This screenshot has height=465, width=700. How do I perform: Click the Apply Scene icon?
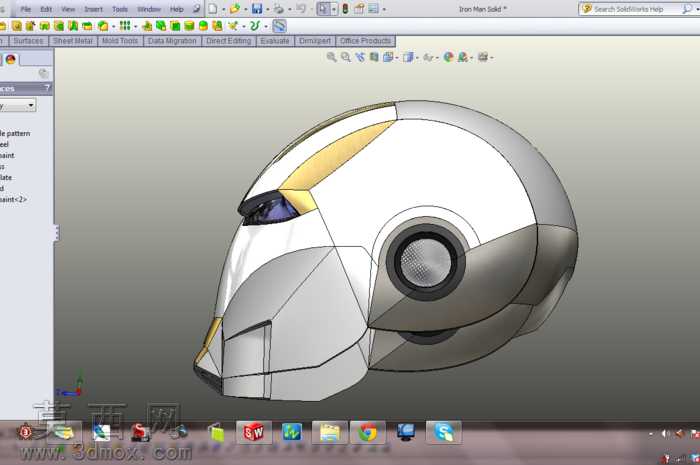point(462,57)
